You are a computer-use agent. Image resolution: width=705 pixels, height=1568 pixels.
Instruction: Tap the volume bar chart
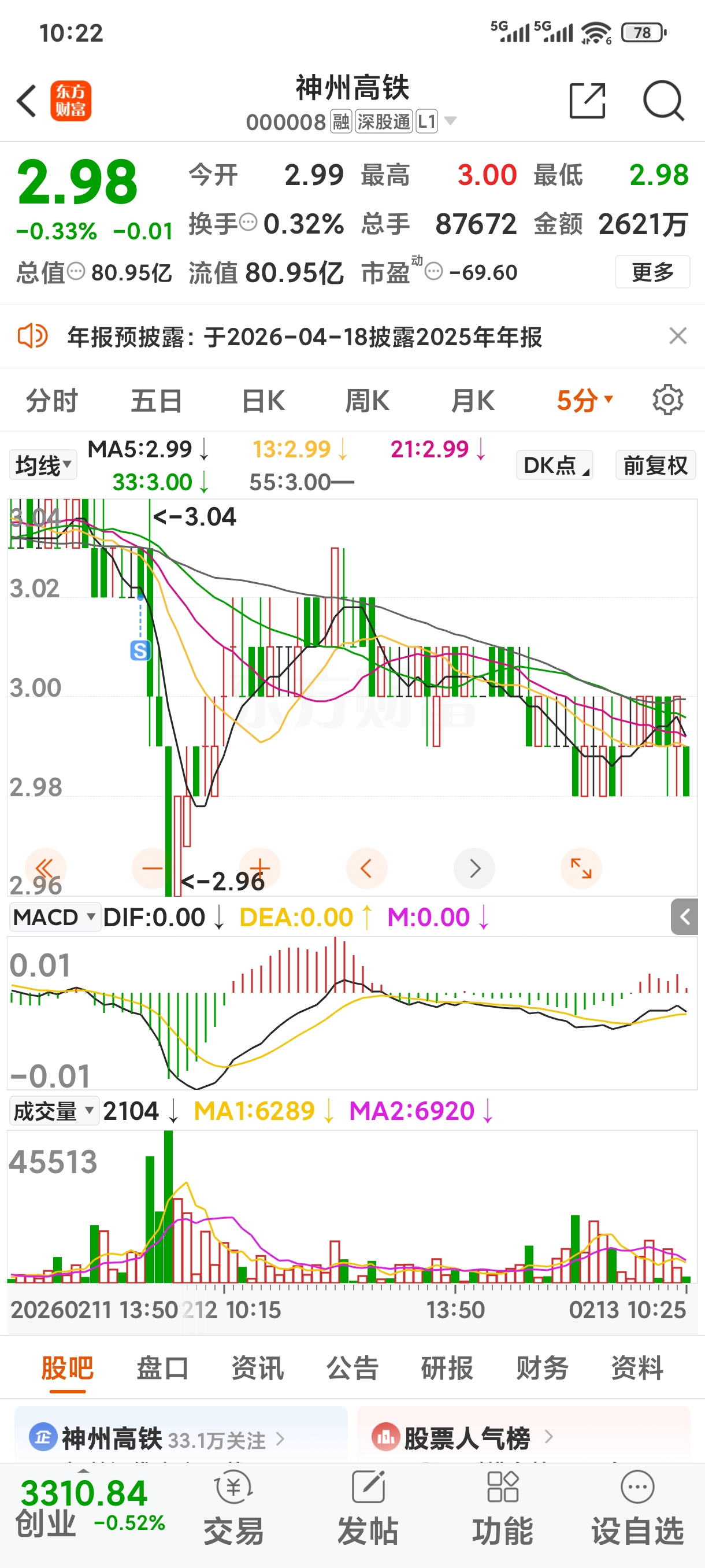coord(352,1207)
